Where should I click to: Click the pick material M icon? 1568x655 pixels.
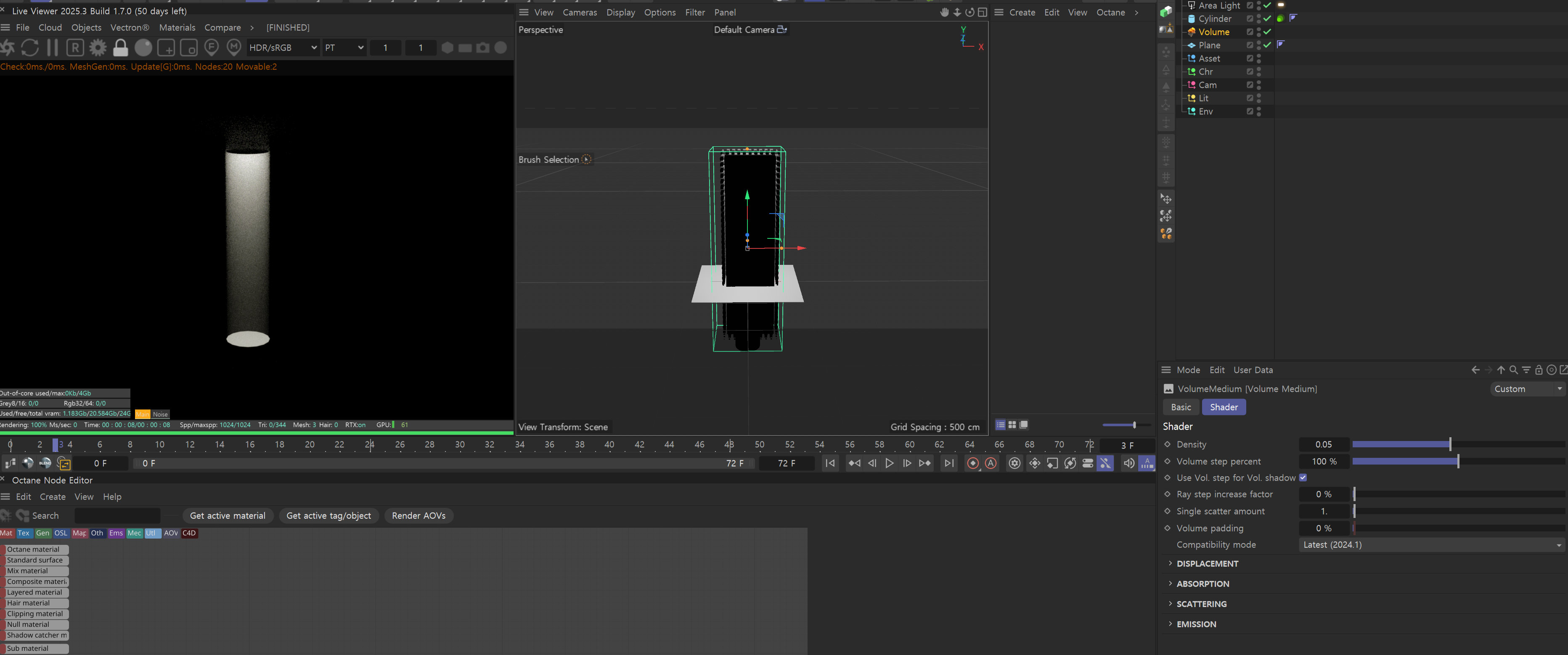(x=234, y=48)
